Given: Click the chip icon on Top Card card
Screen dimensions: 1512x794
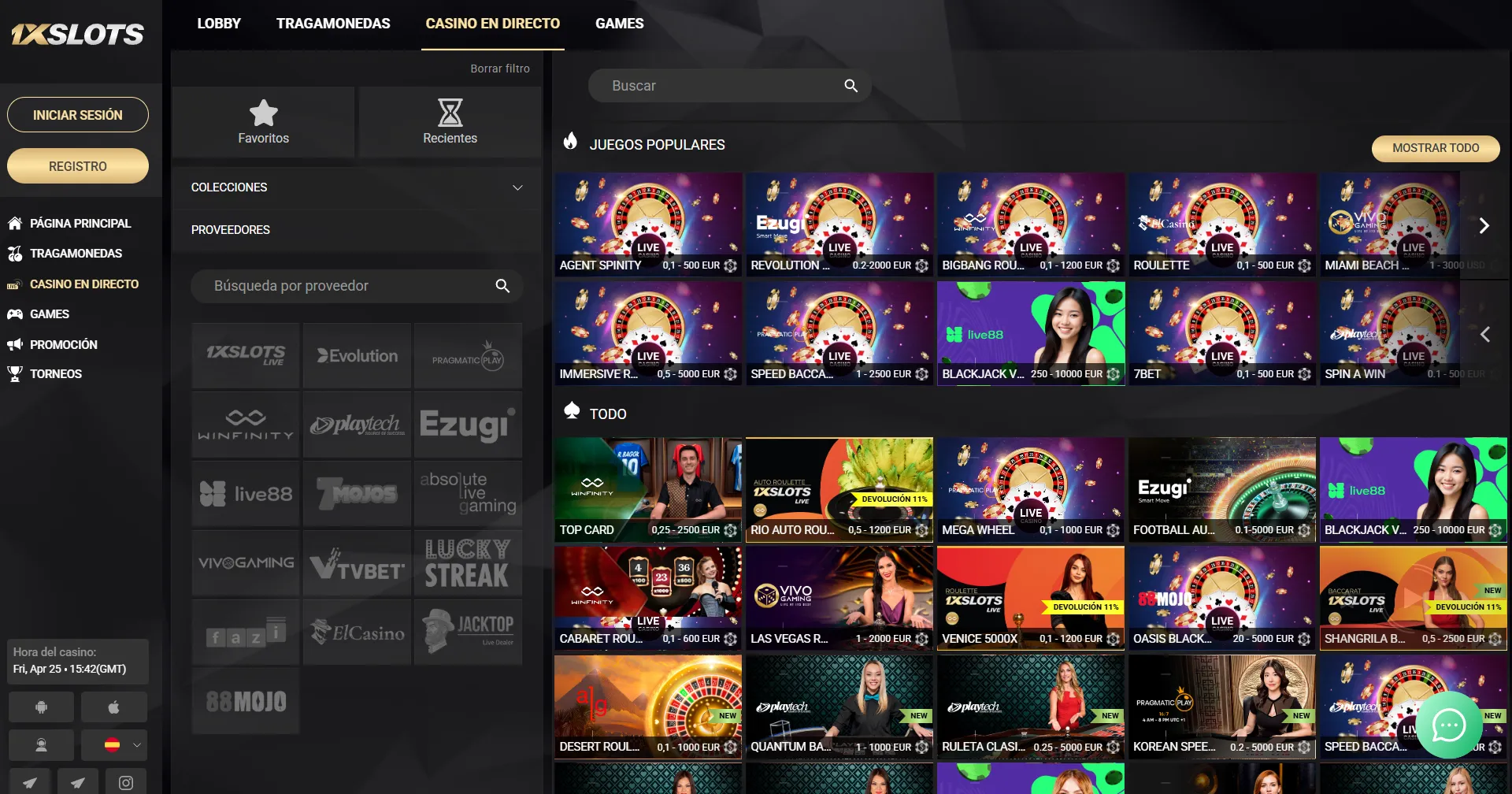Looking at the screenshot, I should pyautogui.click(x=730, y=530).
